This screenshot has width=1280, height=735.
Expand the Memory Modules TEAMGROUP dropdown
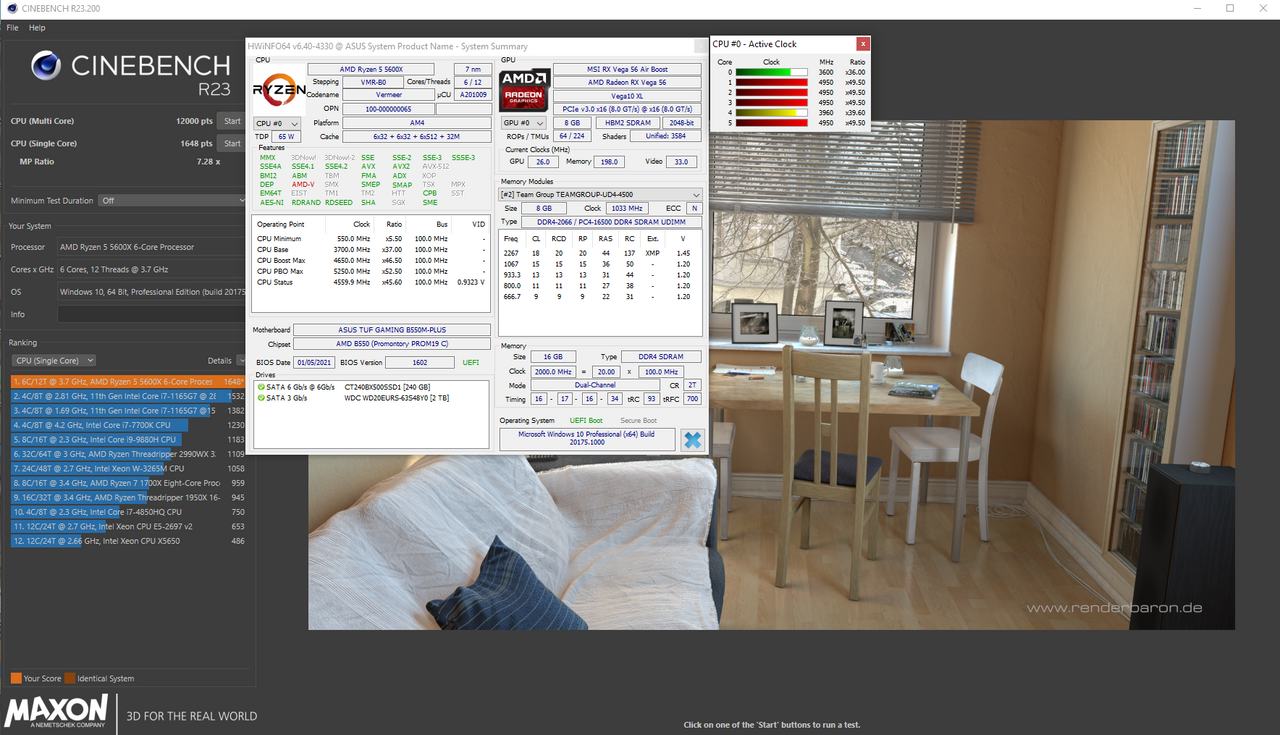600,195
